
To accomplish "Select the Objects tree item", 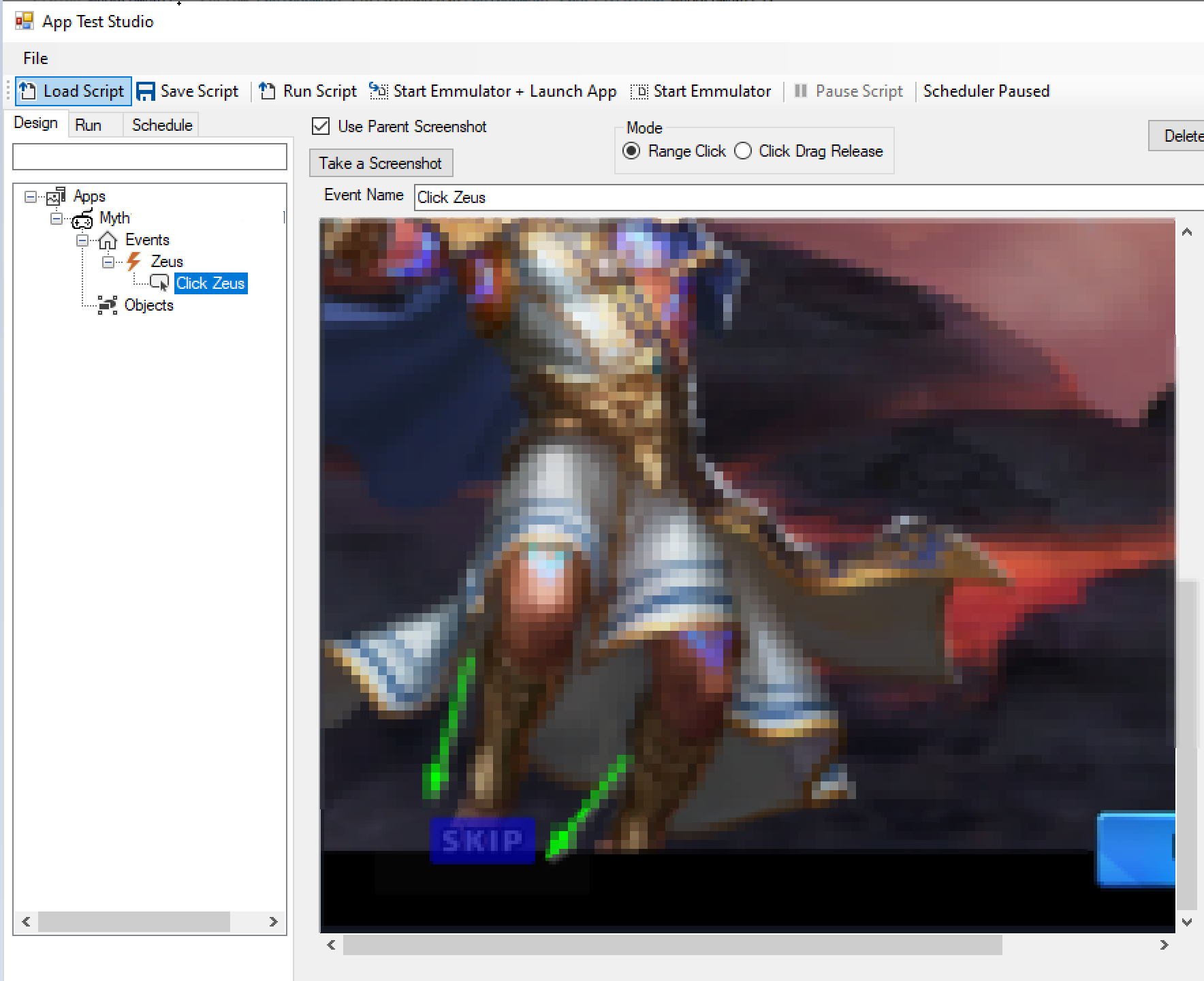I will tap(149, 305).
